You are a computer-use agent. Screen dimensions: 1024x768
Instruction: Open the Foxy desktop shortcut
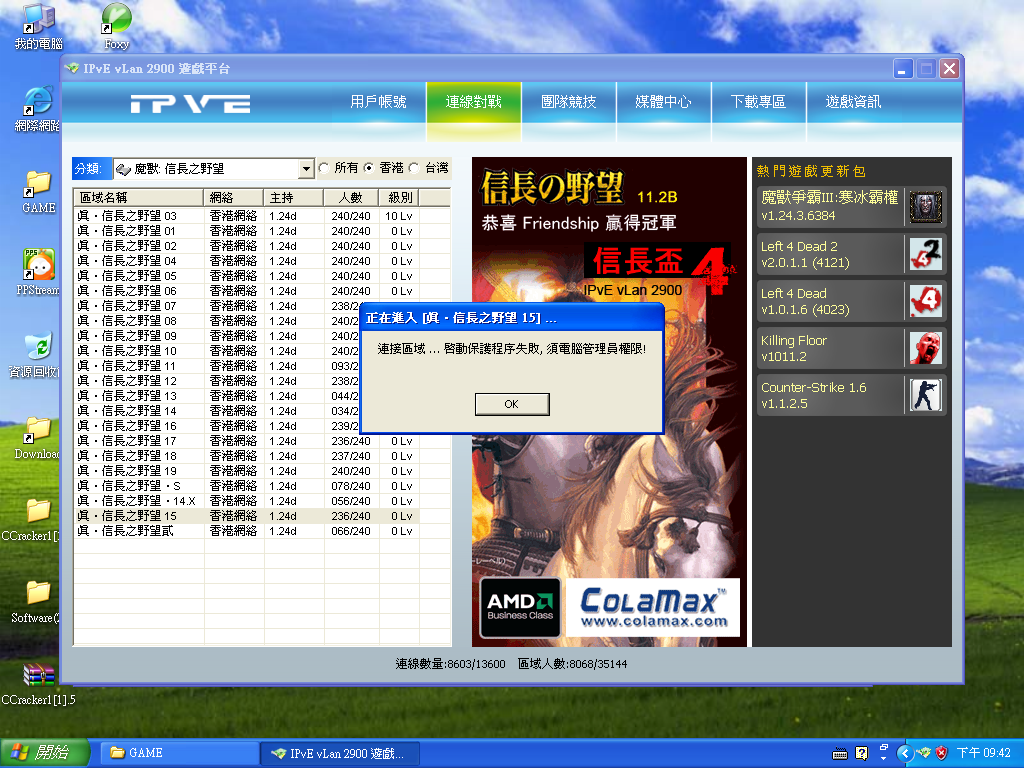click(x=117, y=20)
